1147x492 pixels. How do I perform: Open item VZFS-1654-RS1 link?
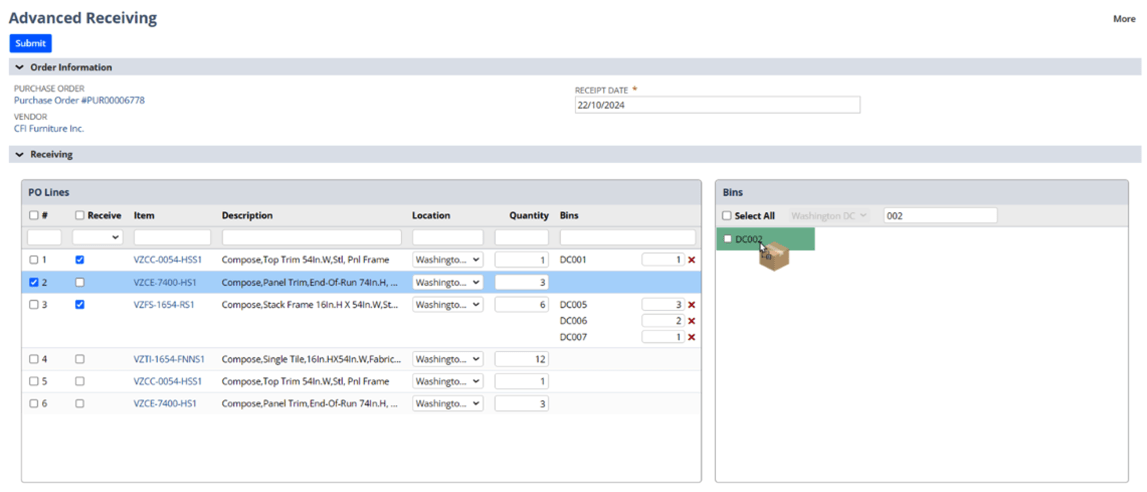point(164,305)
